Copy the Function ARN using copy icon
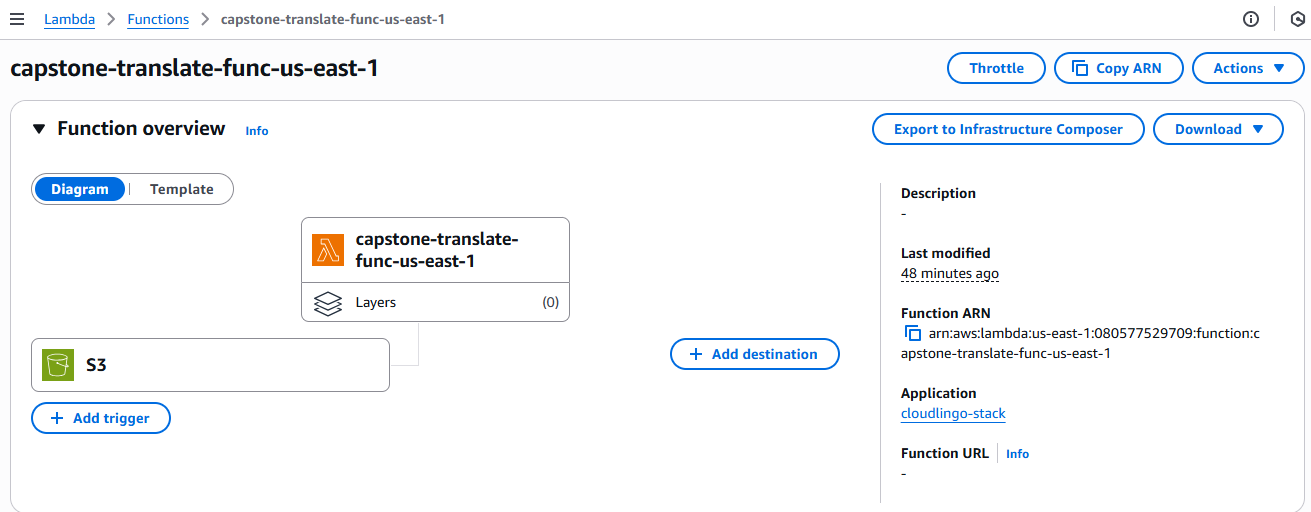 (x=912, y=334)
